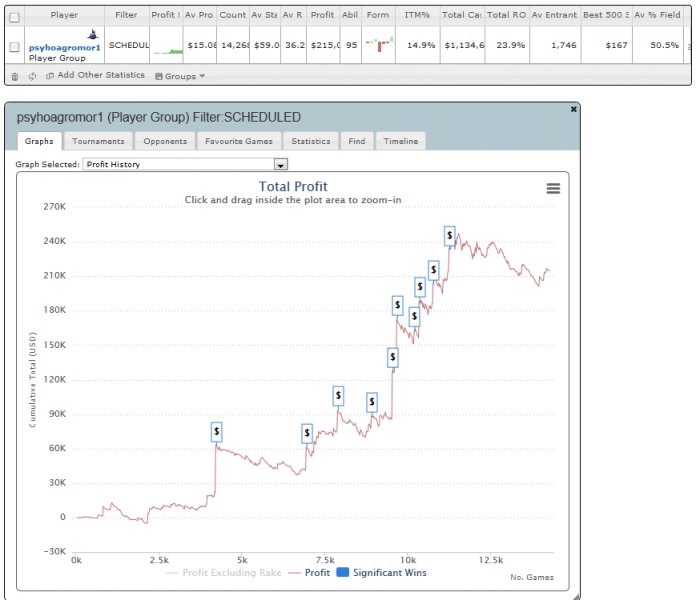Viewport: 700px width, 600px height.
Task: Click the Form bar chart in the row
Action: [379, 45]
